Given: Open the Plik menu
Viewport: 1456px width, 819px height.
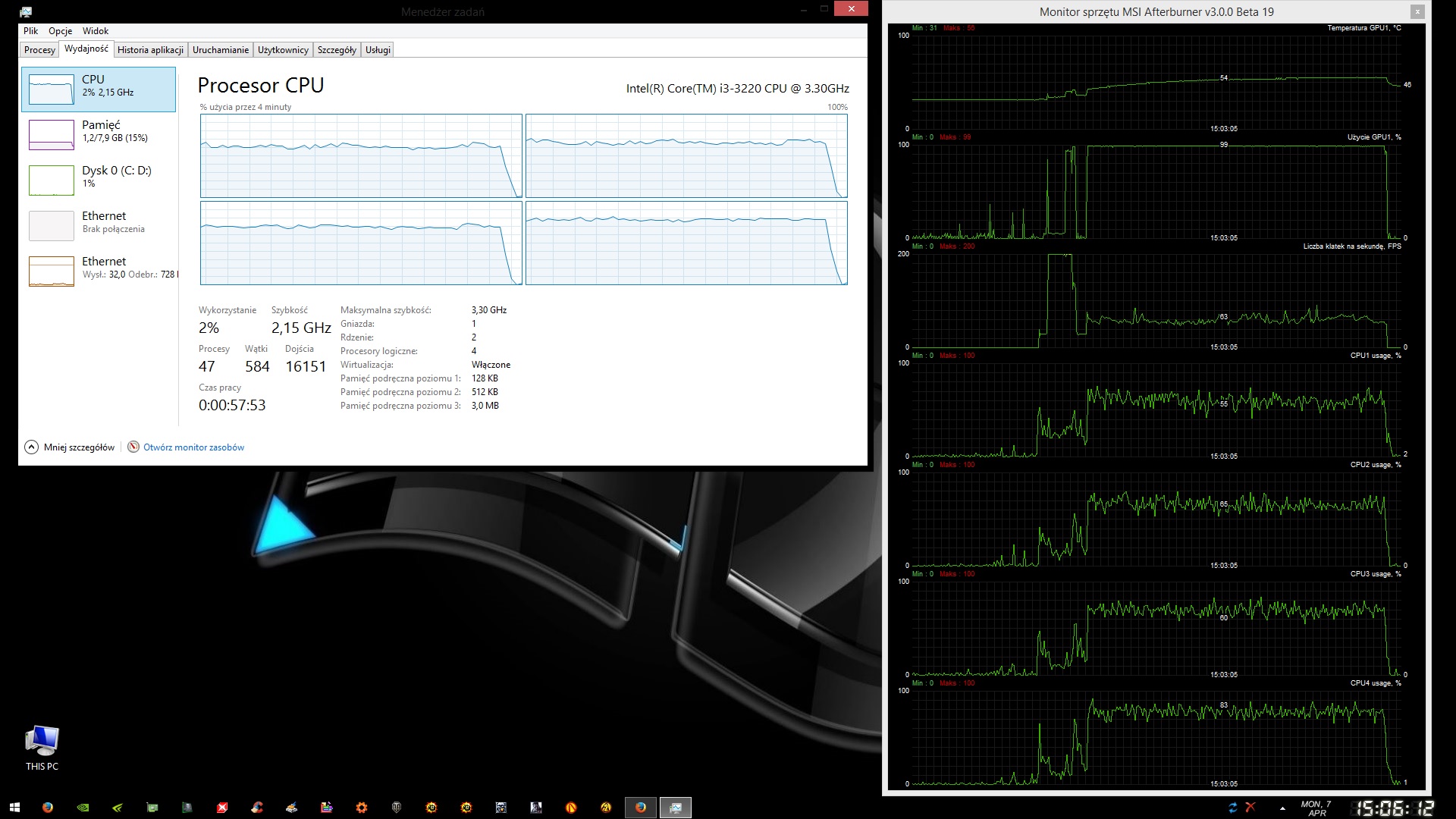Looking at the screenshot, I should (x=31, y=31).
